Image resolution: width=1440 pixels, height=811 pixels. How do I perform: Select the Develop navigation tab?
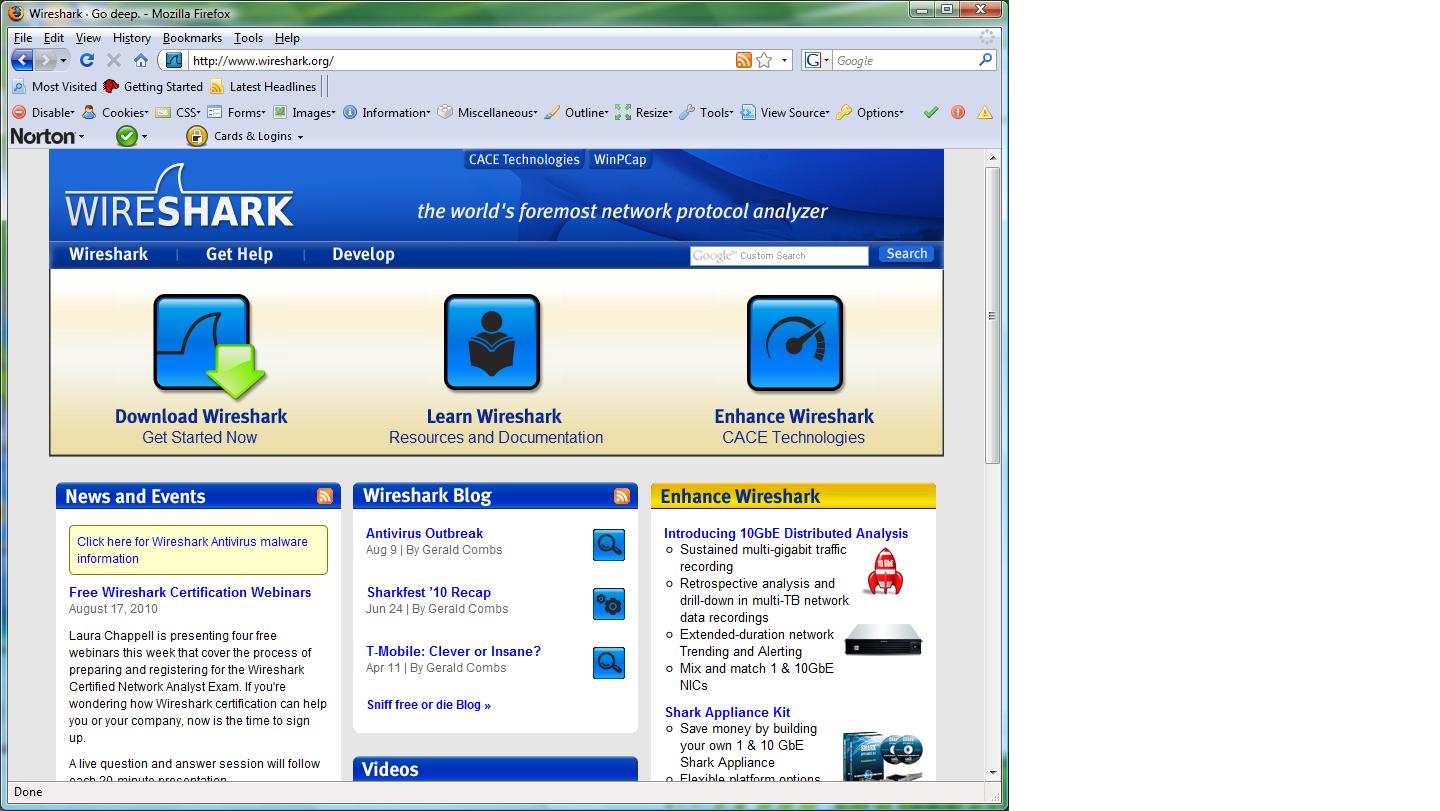point(363,254)
